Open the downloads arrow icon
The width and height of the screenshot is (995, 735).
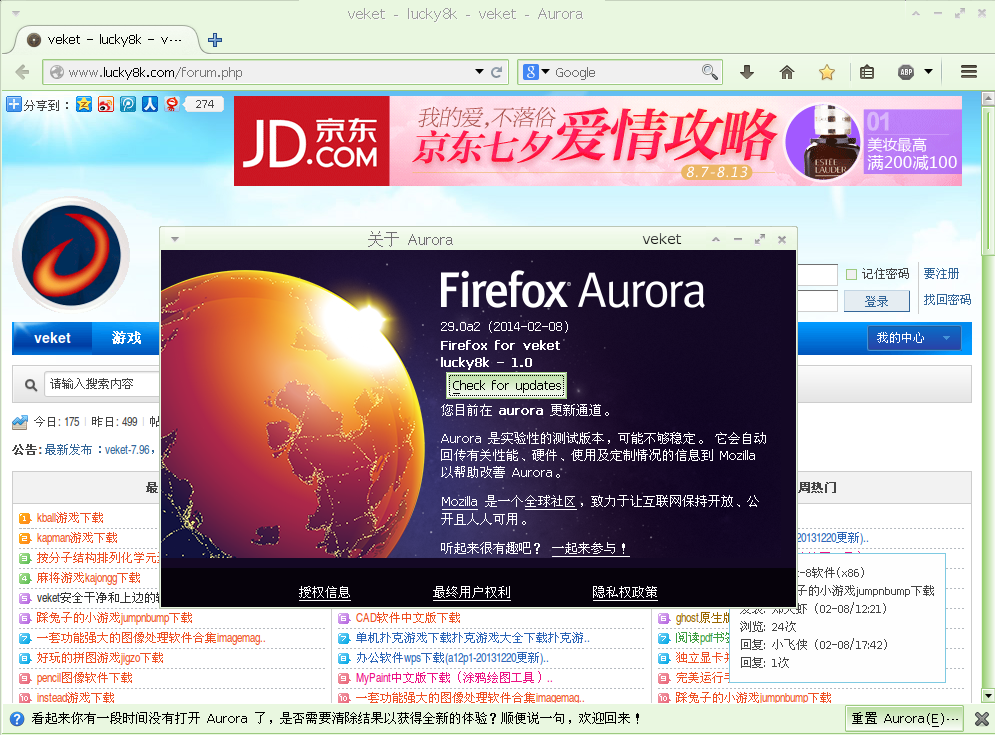coord(748,72)
